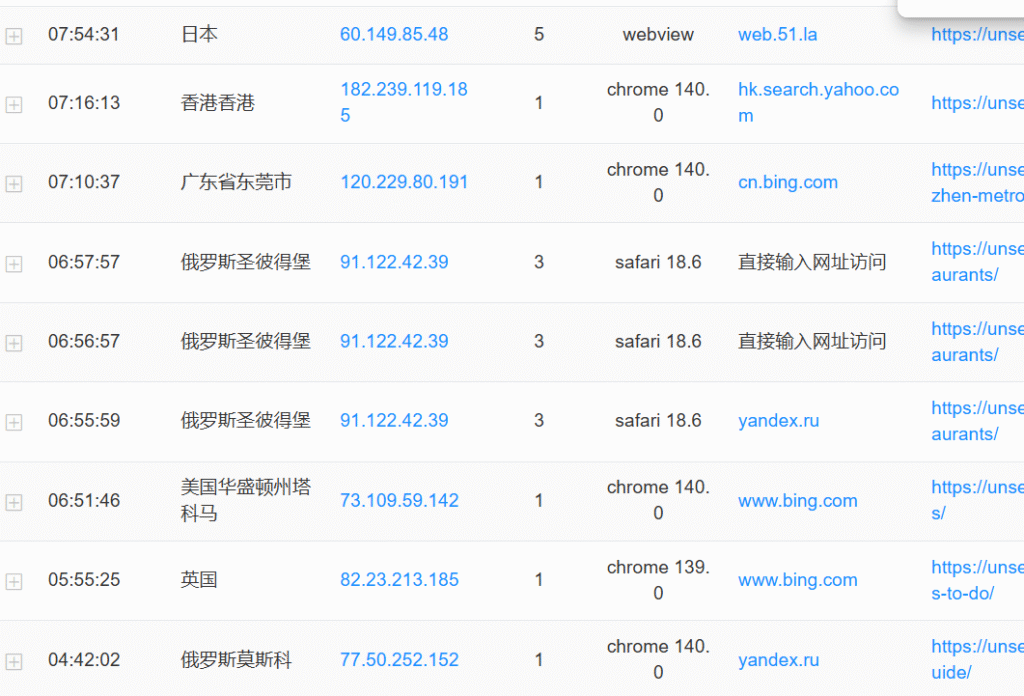
Task: Open IP 82.23.213.185 link
Action: point(399,579)
